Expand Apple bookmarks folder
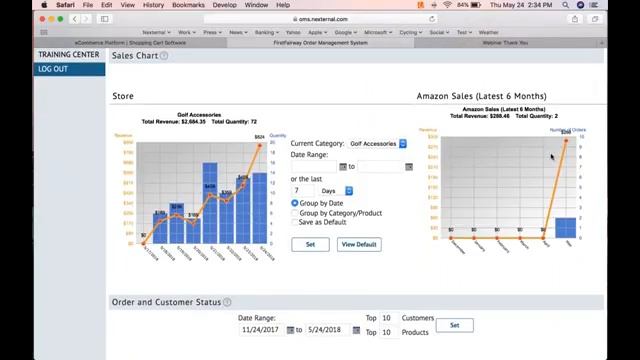Screen dimensions: 640x360 click(x=318, y=32)
